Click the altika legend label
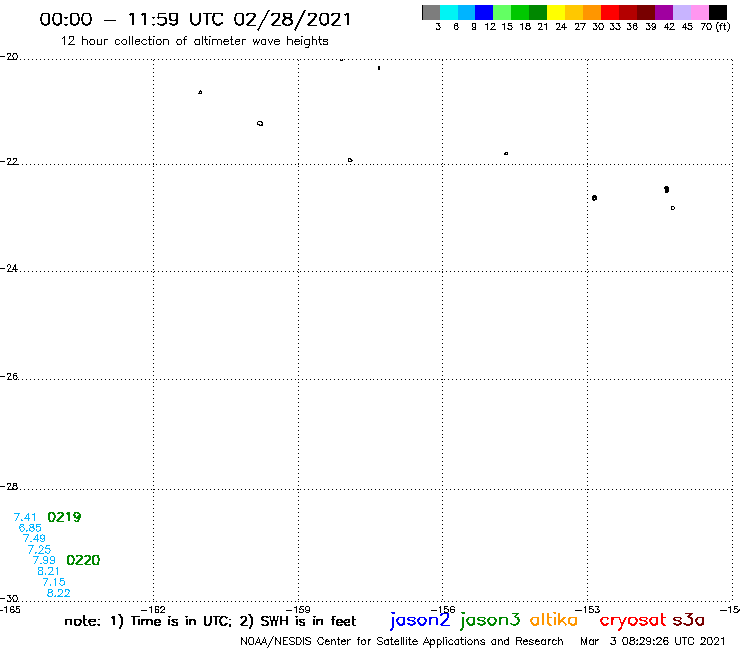This screenshot has width=740, height=650. pyautogui.click(x=554, y=620)
